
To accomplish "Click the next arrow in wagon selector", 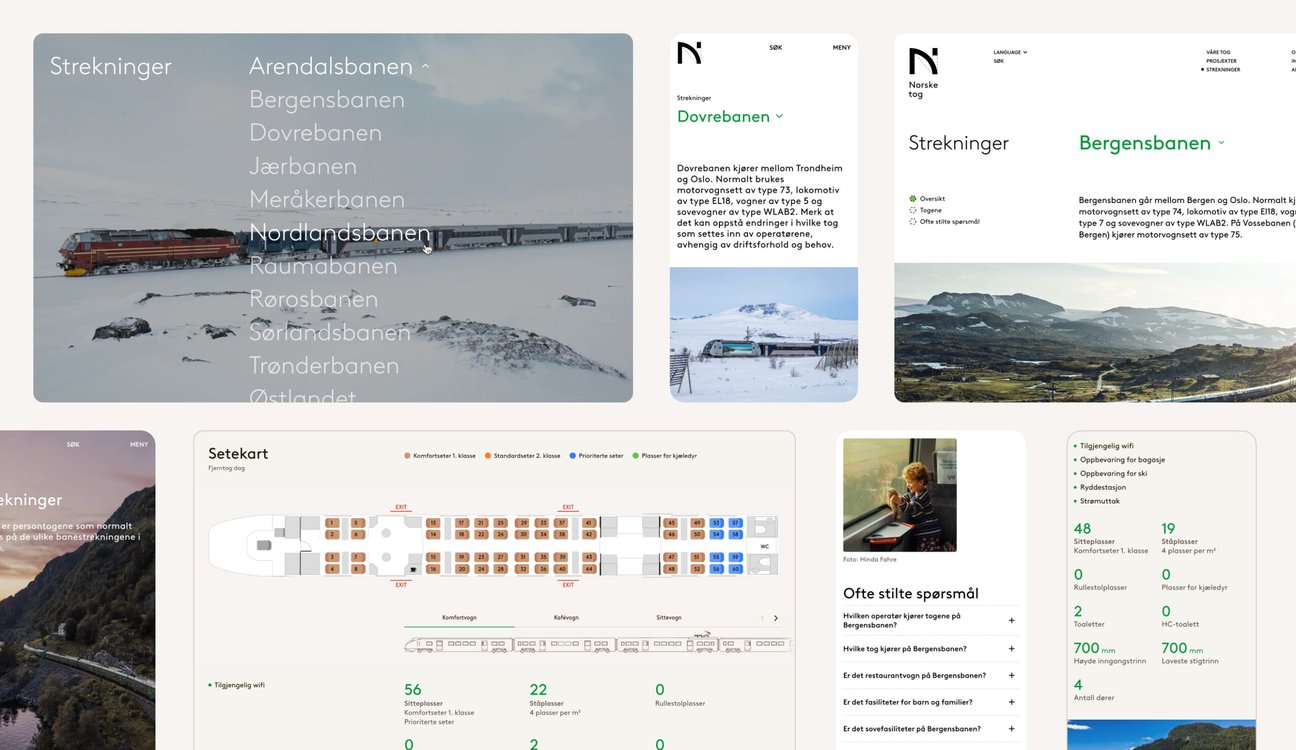I will coord(776,618).
